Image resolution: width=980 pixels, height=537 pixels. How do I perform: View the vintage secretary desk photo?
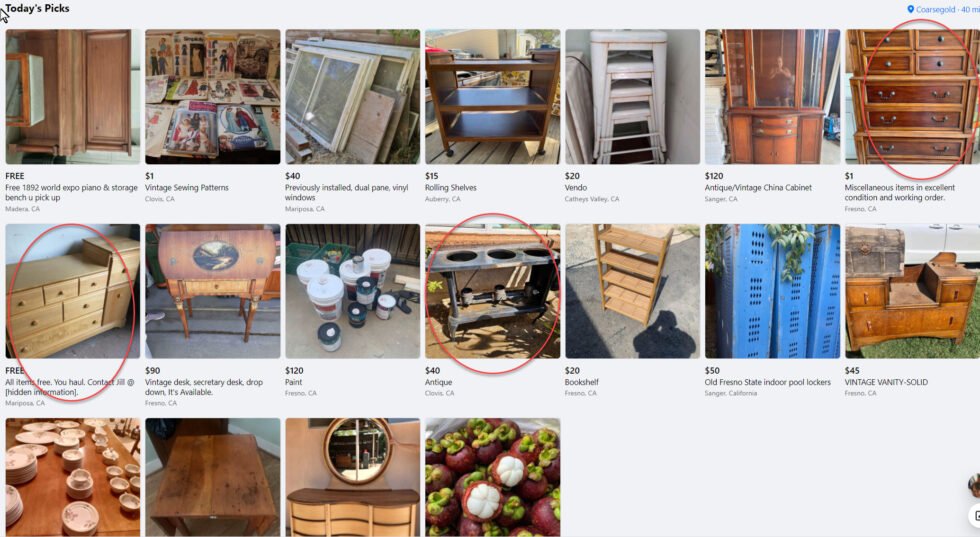[x=212, y=291]
